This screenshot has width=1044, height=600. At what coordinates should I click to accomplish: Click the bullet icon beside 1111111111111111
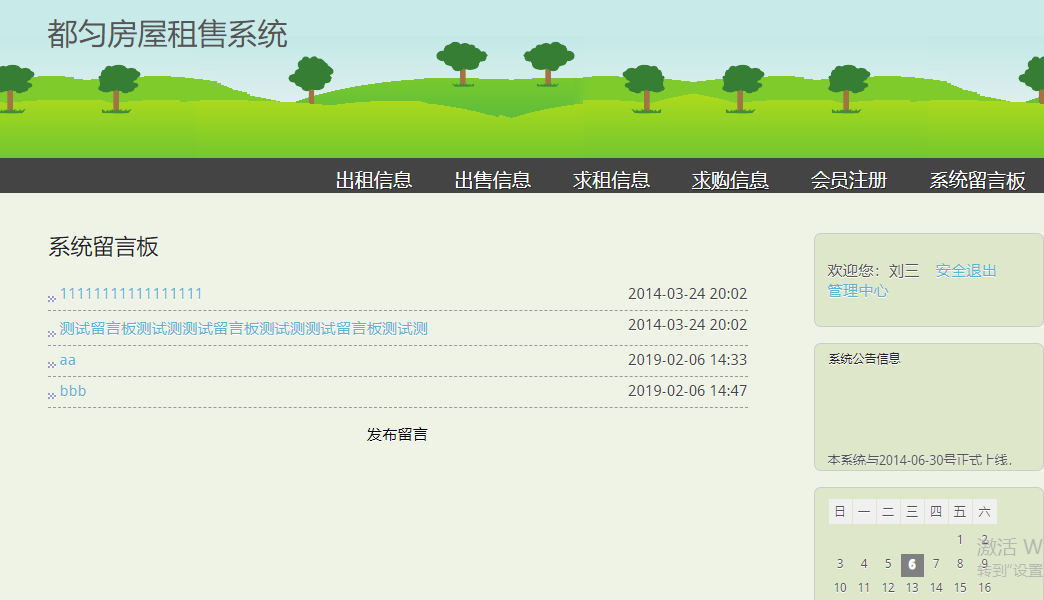click(x=52, y=298)
